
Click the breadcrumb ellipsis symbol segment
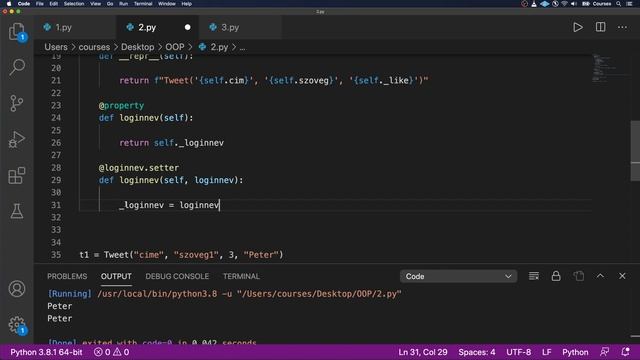[x=242, y=47]
